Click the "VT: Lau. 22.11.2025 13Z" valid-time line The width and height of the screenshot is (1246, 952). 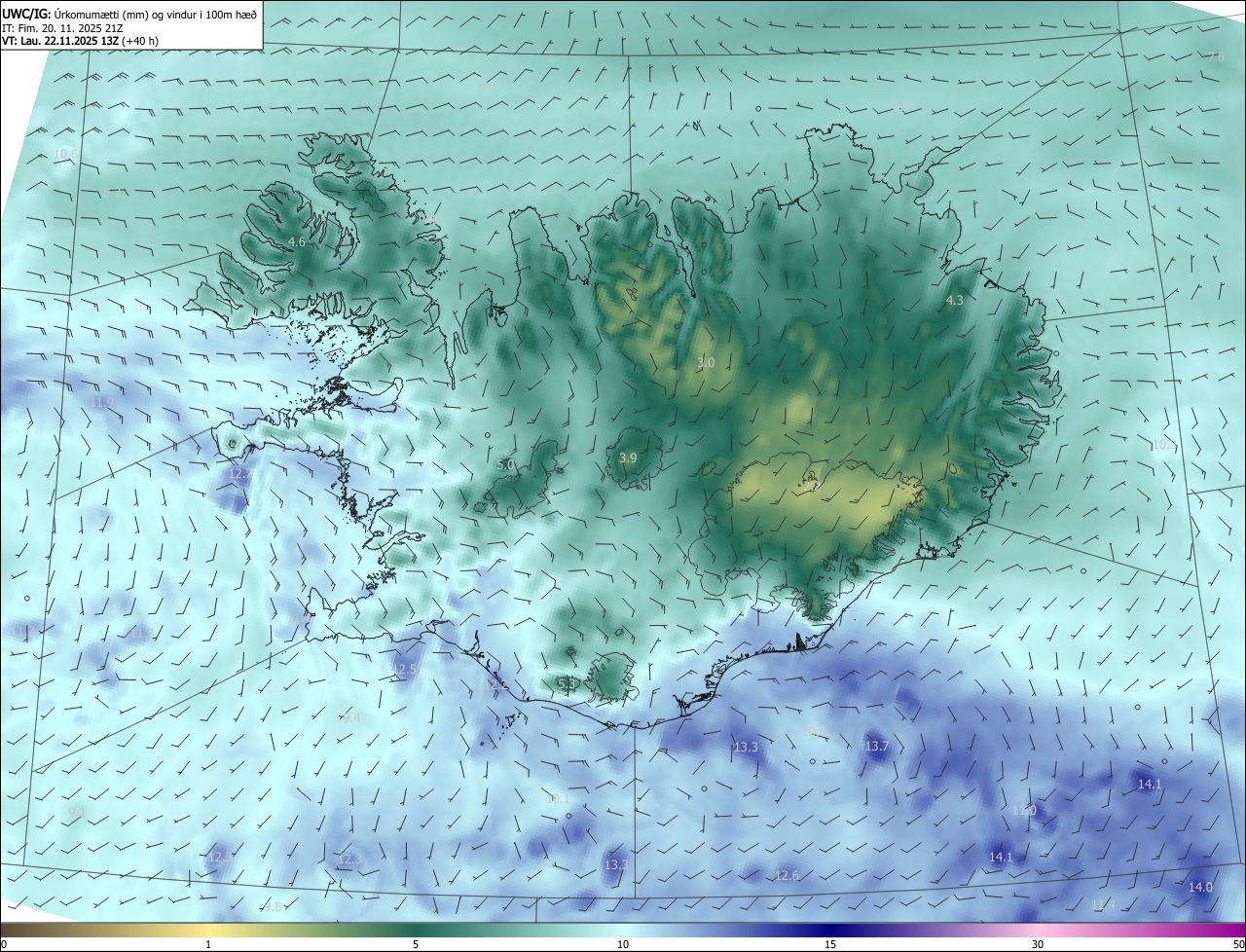tap(80, 41)
